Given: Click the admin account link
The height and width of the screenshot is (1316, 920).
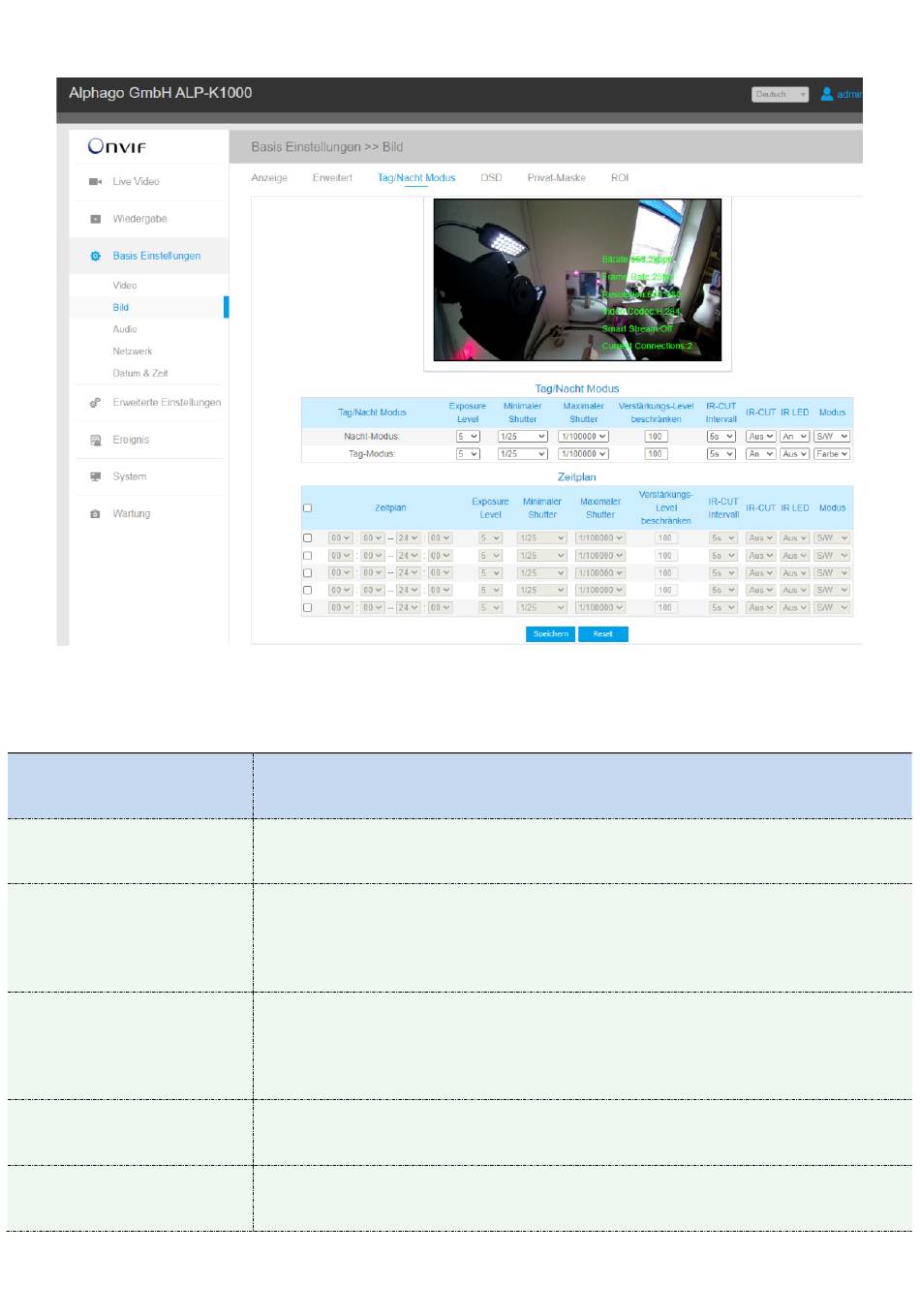Looking at the screenshot, I should [849, 94].
